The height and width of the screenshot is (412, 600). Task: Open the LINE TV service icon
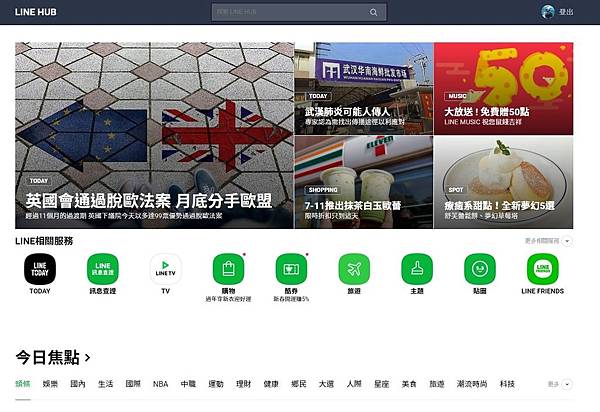click(x=165, y=269)
